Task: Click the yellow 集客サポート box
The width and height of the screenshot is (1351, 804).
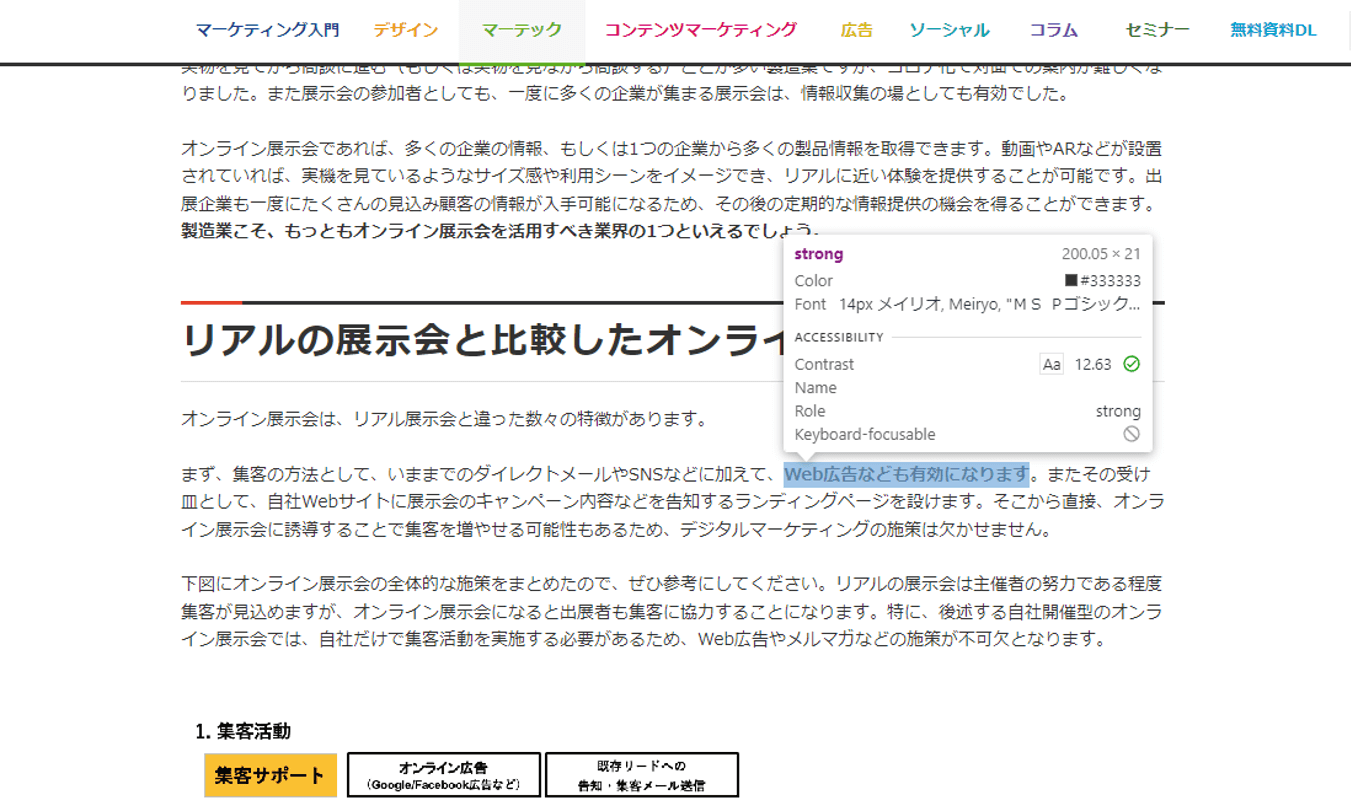Action: (270, 775)
